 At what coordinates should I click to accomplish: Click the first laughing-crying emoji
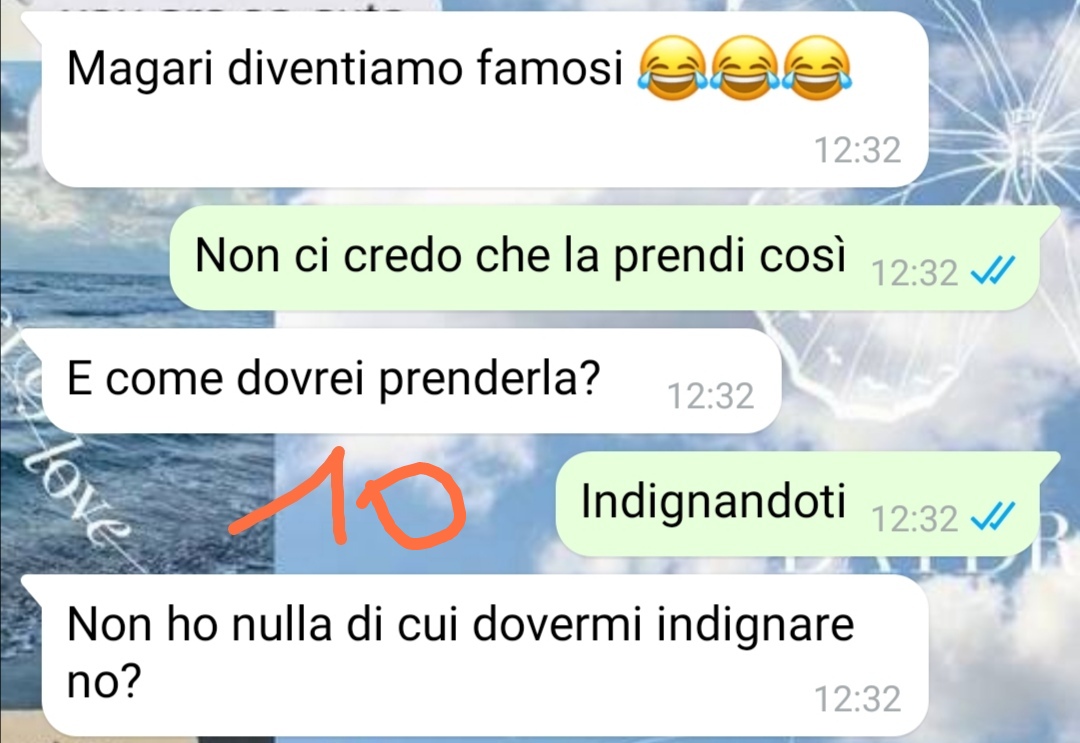pos(672,67)
